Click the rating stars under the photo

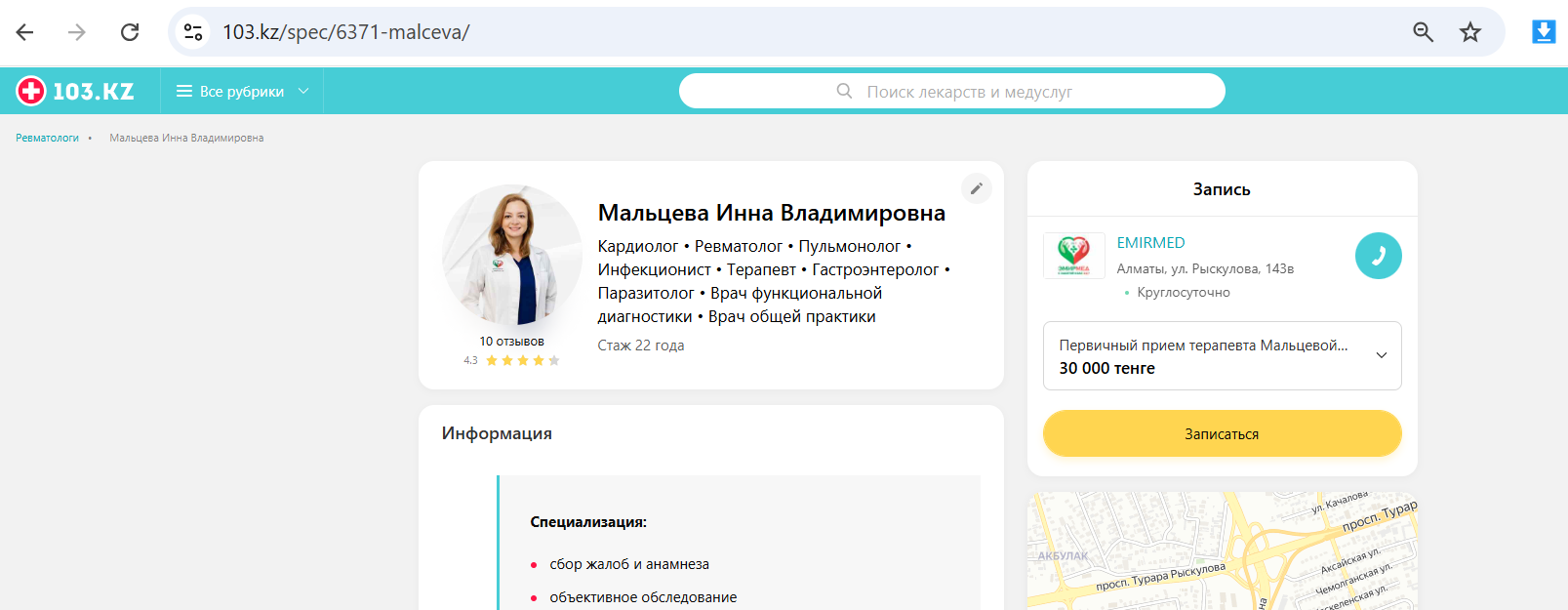[523, 360]
